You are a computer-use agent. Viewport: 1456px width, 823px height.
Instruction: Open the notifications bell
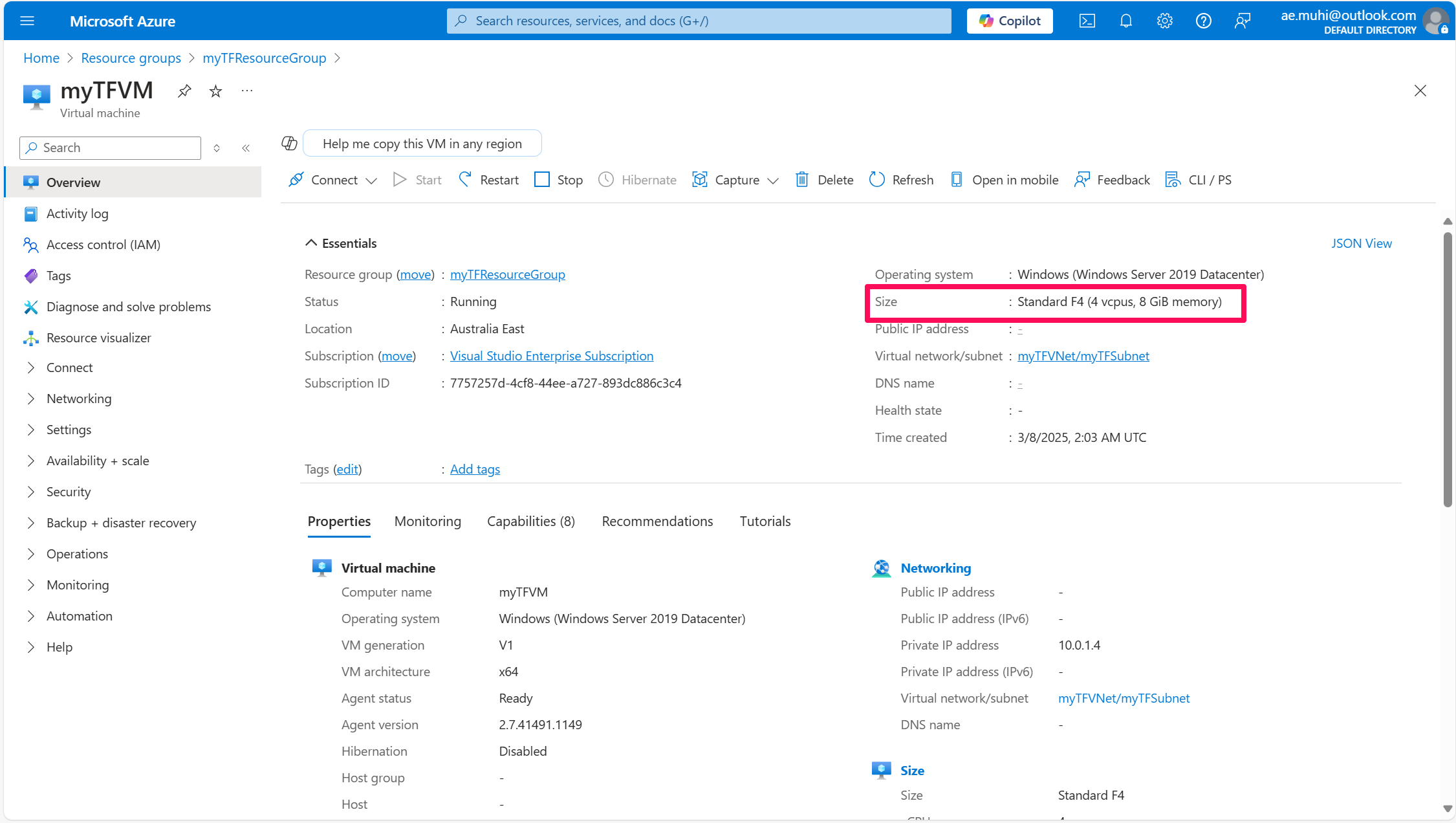tap(1125, 21)
